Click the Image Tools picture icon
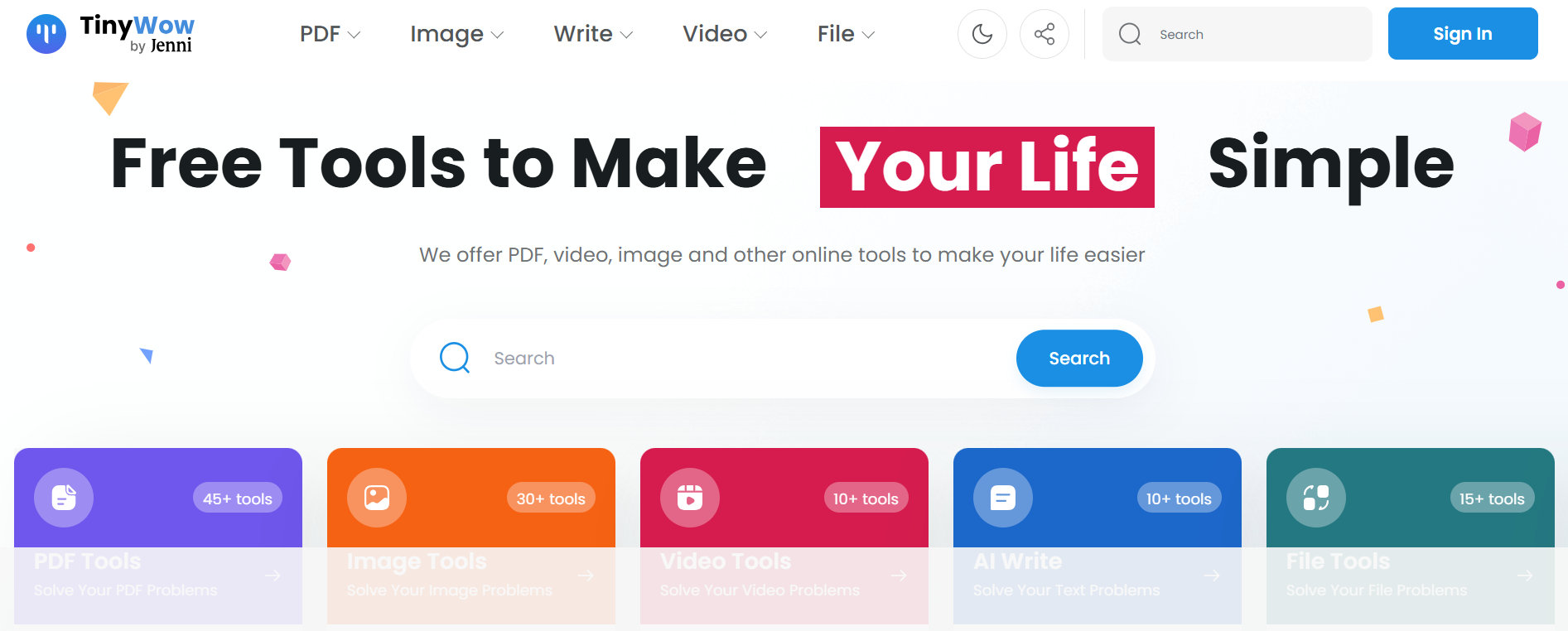The height and width of the screenshot is (631, 1568). [x=377, y=498]
